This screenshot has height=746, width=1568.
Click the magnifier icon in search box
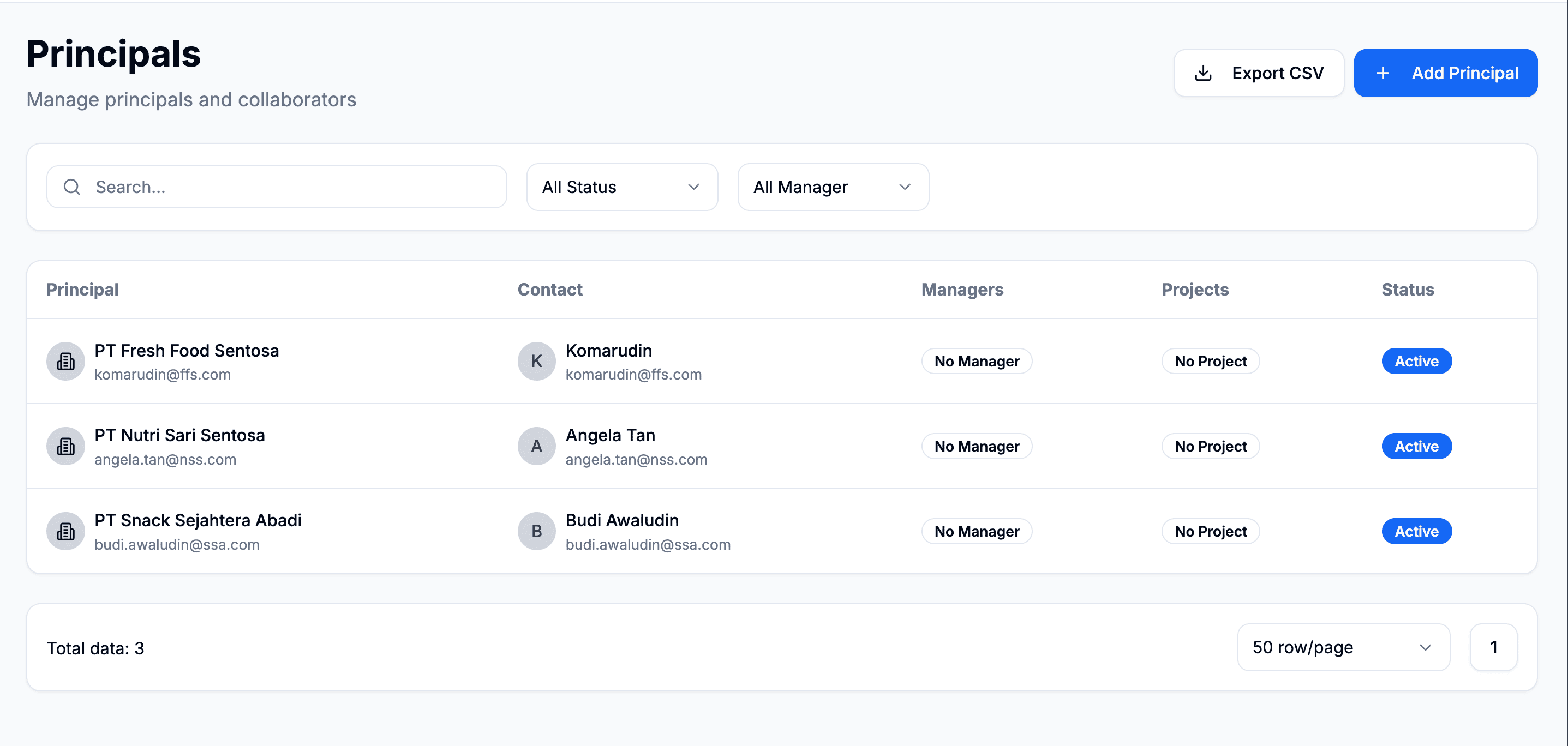[72, 187]
